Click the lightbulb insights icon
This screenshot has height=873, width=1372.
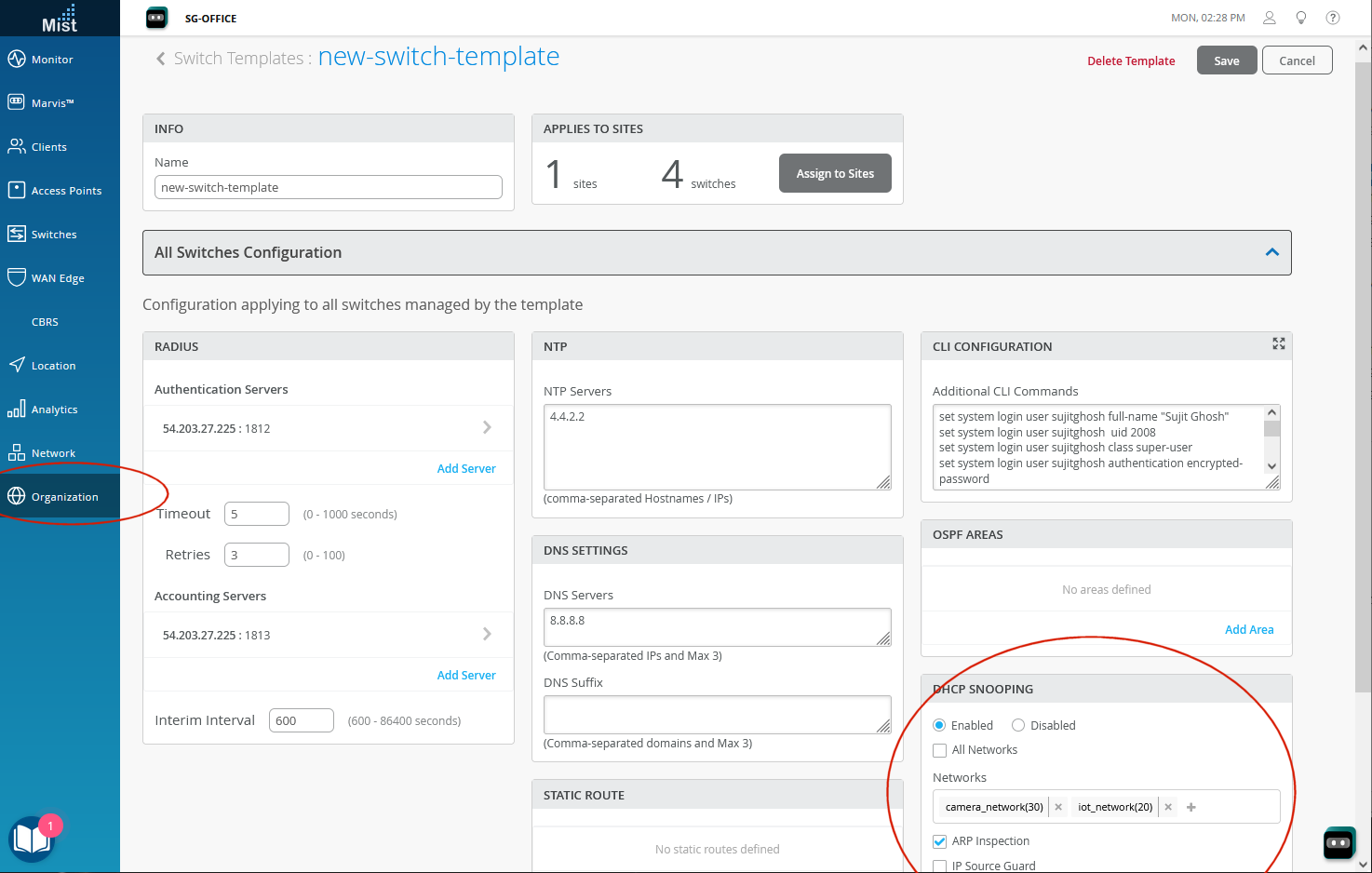pos(1301,18)
